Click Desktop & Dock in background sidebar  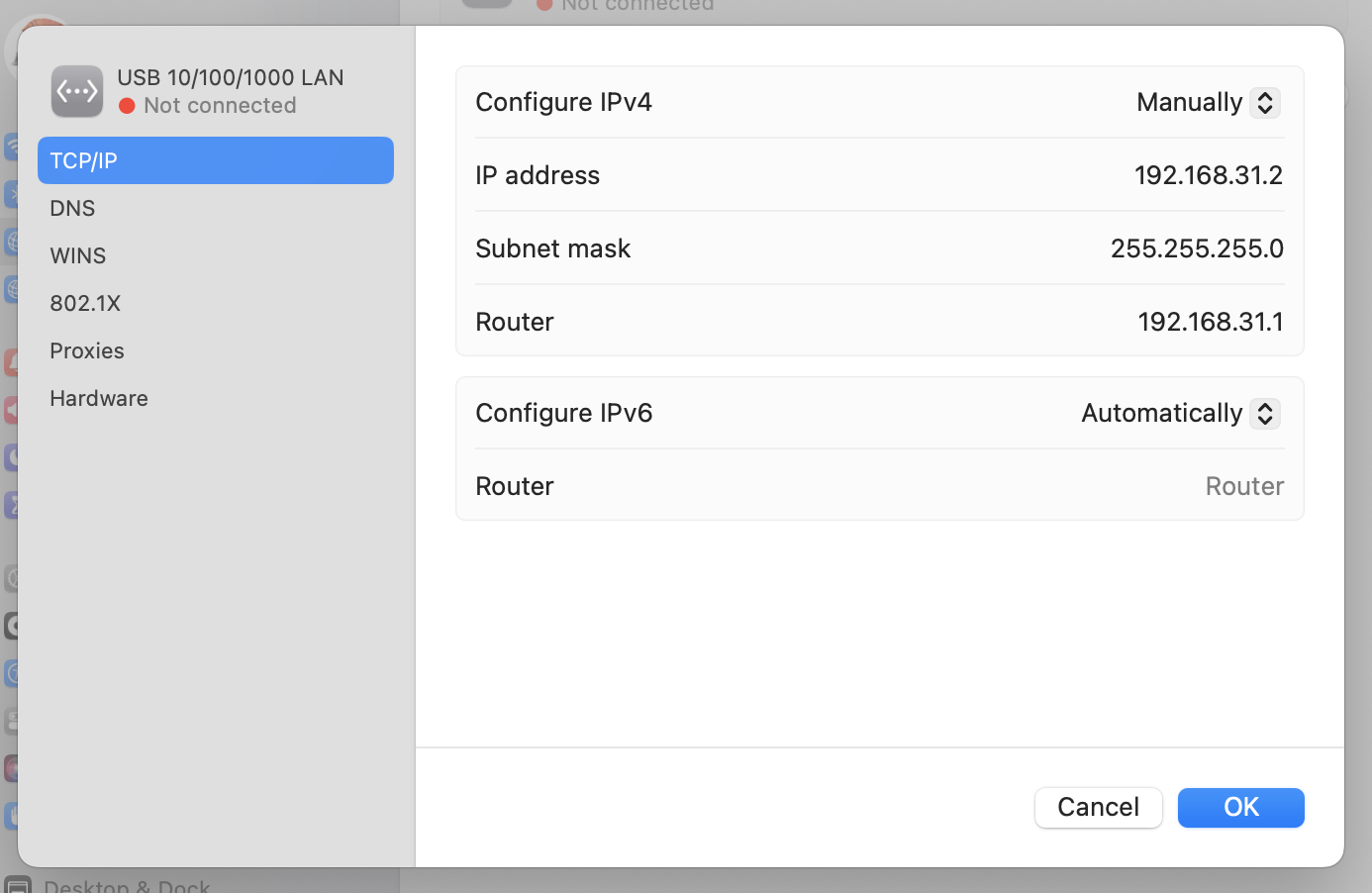(x=127, y=885)
